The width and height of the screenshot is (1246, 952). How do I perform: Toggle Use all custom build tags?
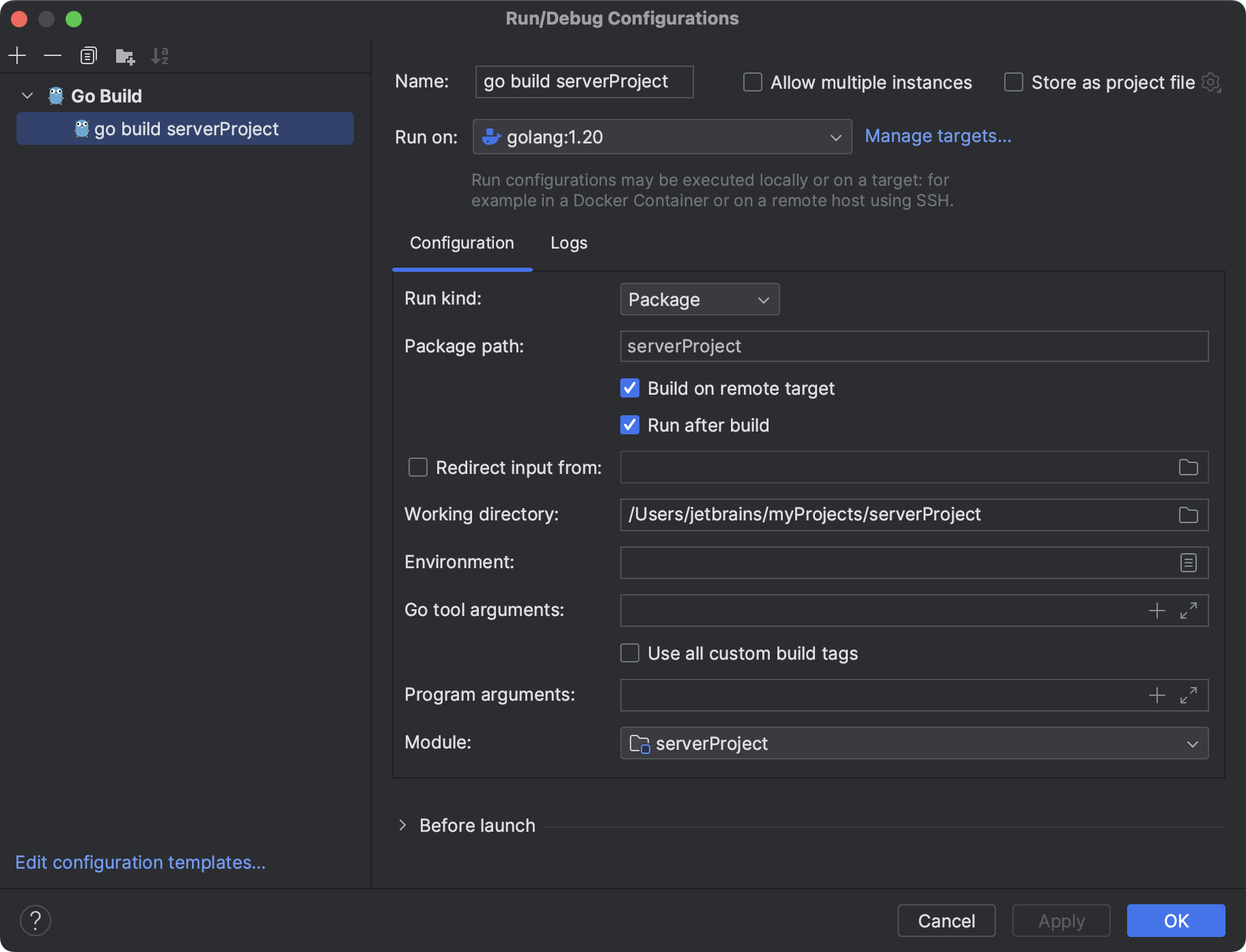click(x=630, y=654)
